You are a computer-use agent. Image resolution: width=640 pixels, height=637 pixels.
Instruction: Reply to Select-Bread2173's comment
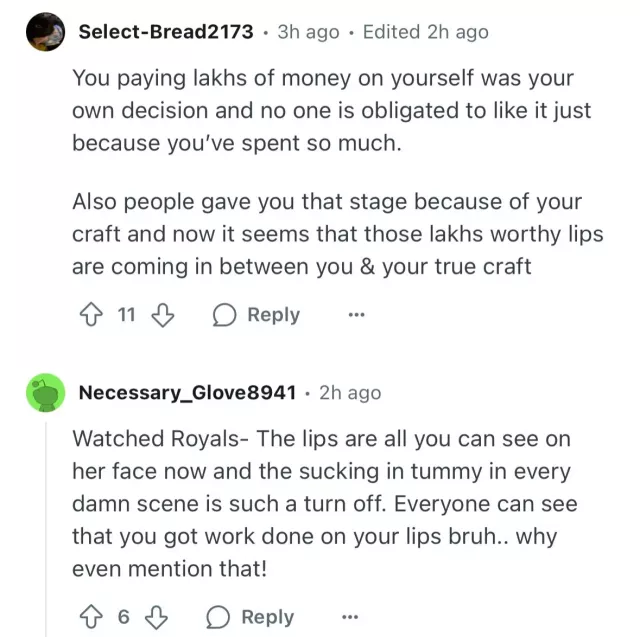[x=257, y=316]
